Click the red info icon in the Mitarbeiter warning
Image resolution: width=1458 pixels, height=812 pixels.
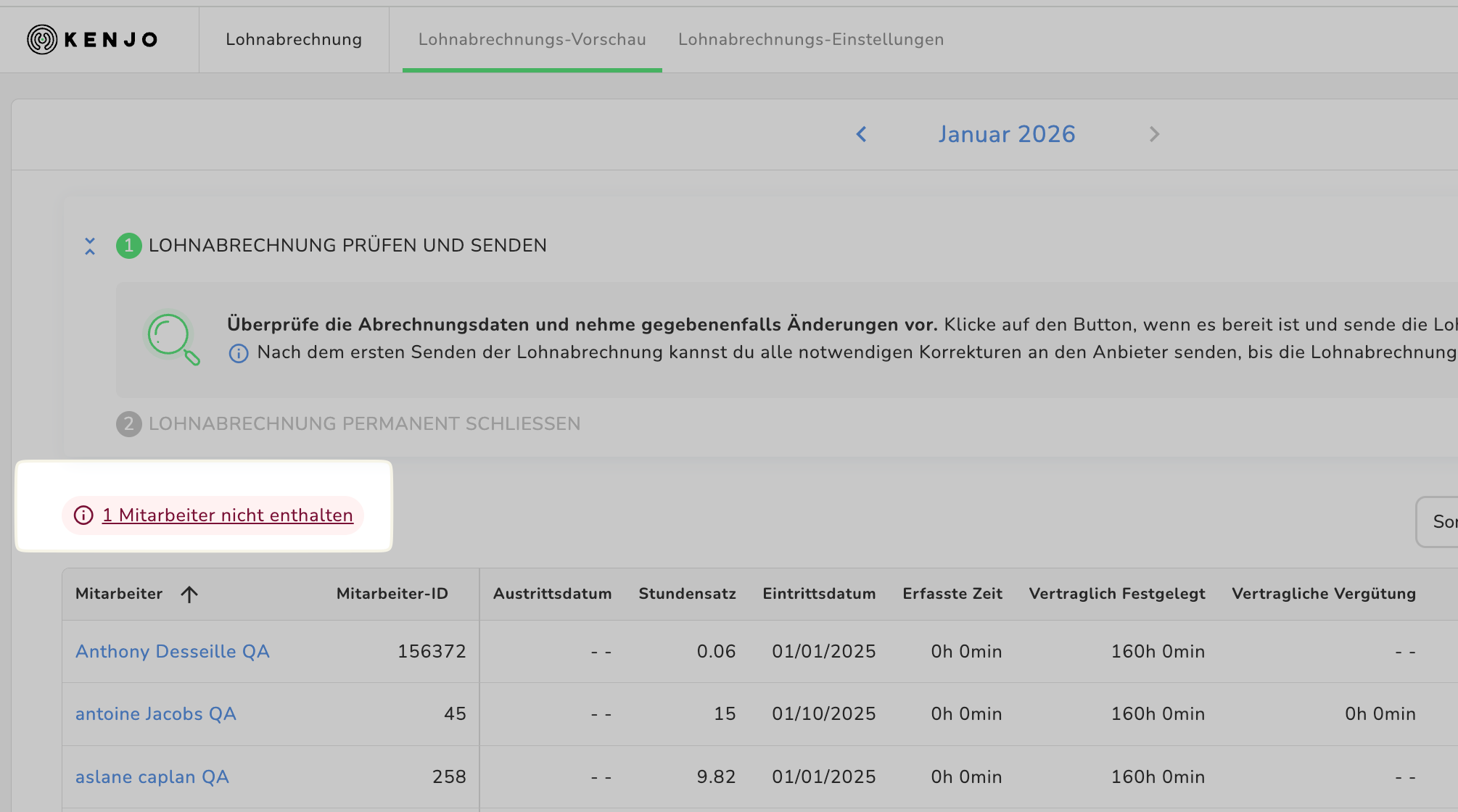83,515
